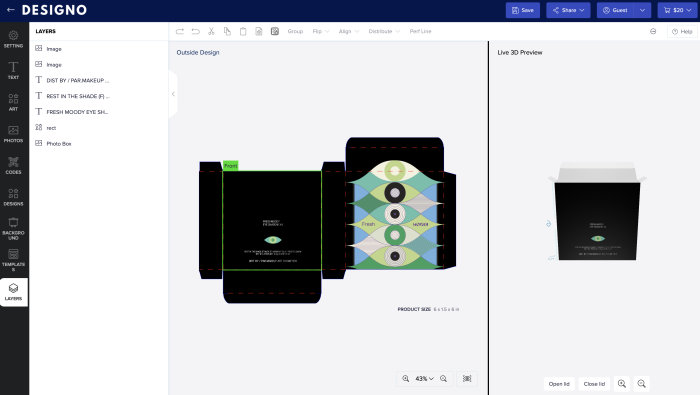Open the Designs panel in sidebar
This screenshot has height=395, width=700.
pos(13,197)
